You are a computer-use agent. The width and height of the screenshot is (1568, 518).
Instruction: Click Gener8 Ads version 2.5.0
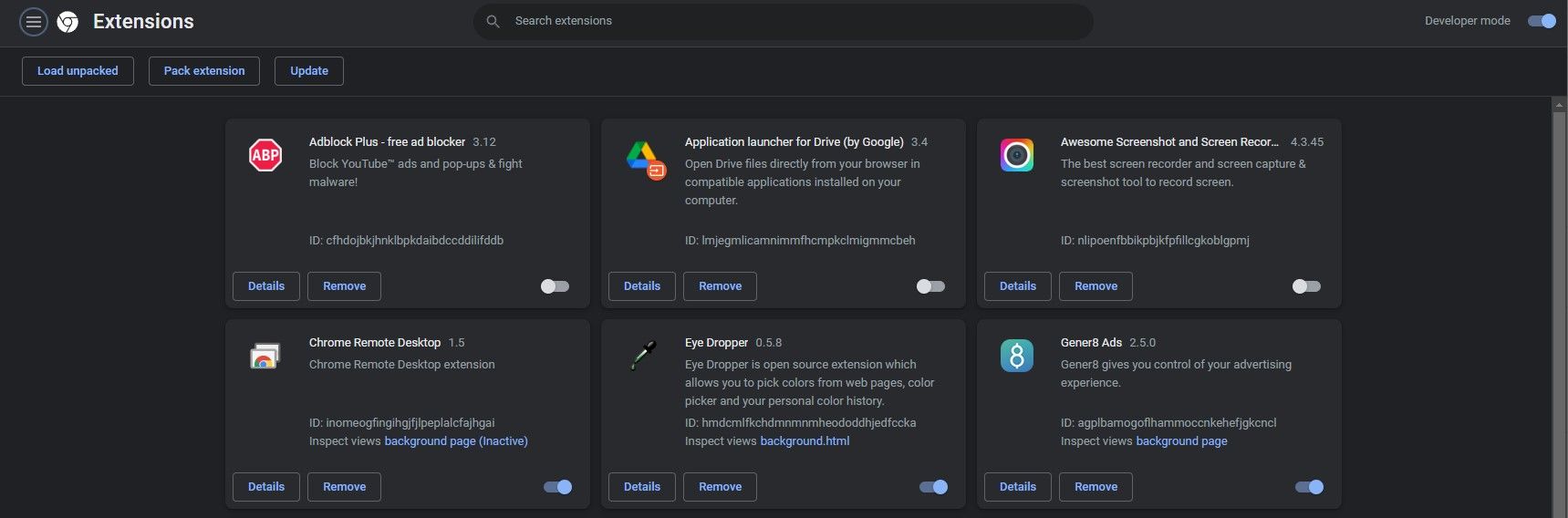tap(1142, 343)
